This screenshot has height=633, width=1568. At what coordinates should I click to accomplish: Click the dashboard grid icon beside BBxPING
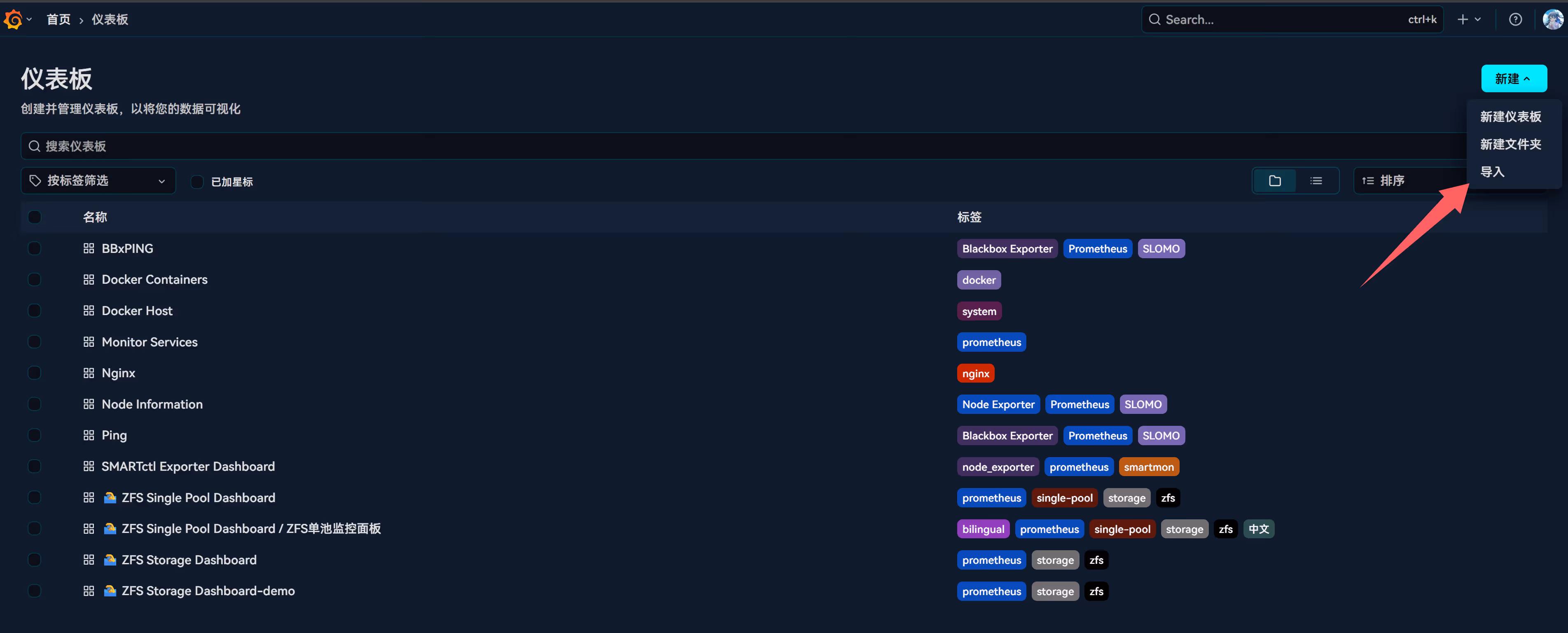coord(89,248)
